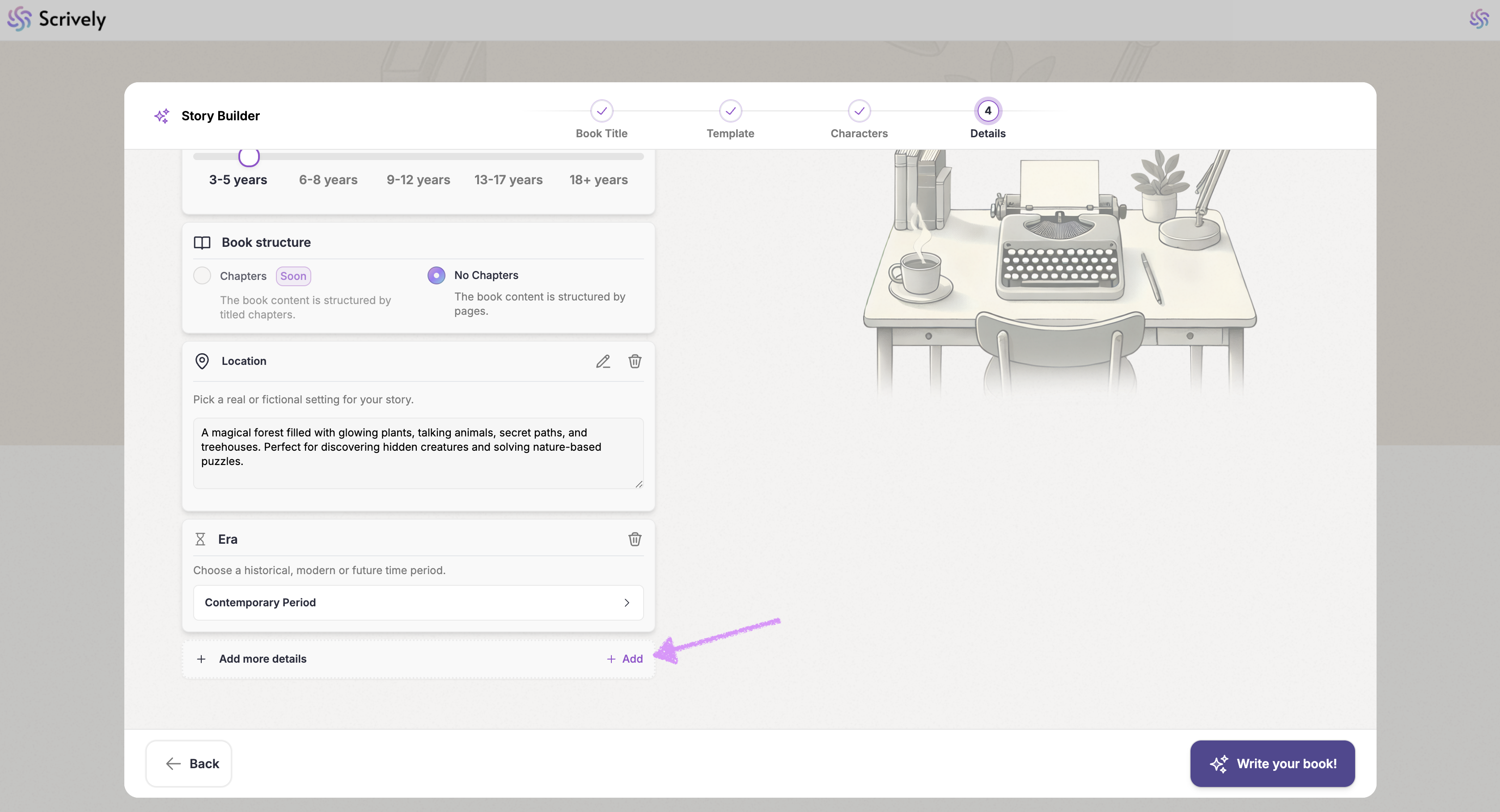Screen dimensions: 1500x812
Task: Click the Book structure open-book icon
Action: [x=201, y=243]
